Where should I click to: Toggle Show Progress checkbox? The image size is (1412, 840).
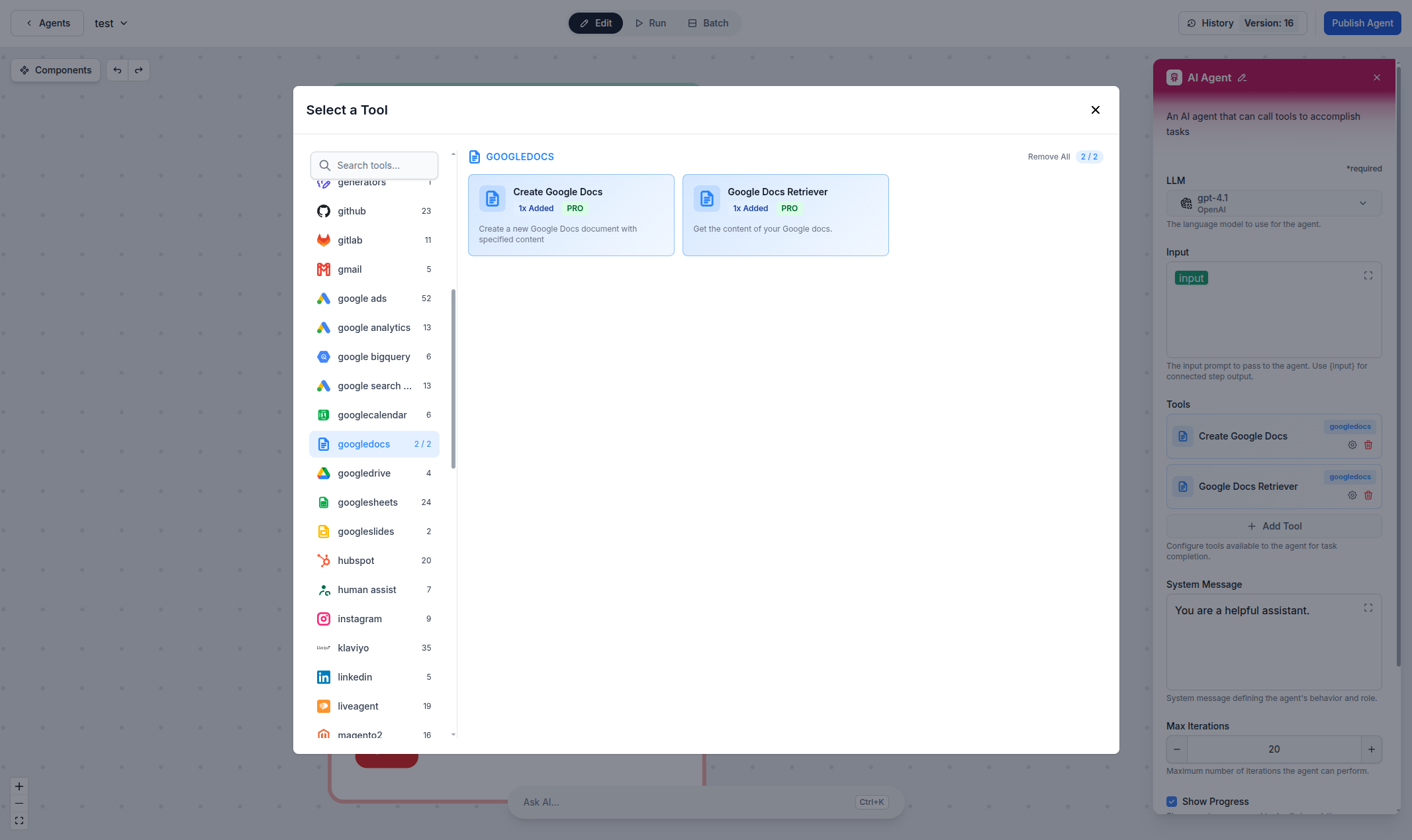[1172, 801]
